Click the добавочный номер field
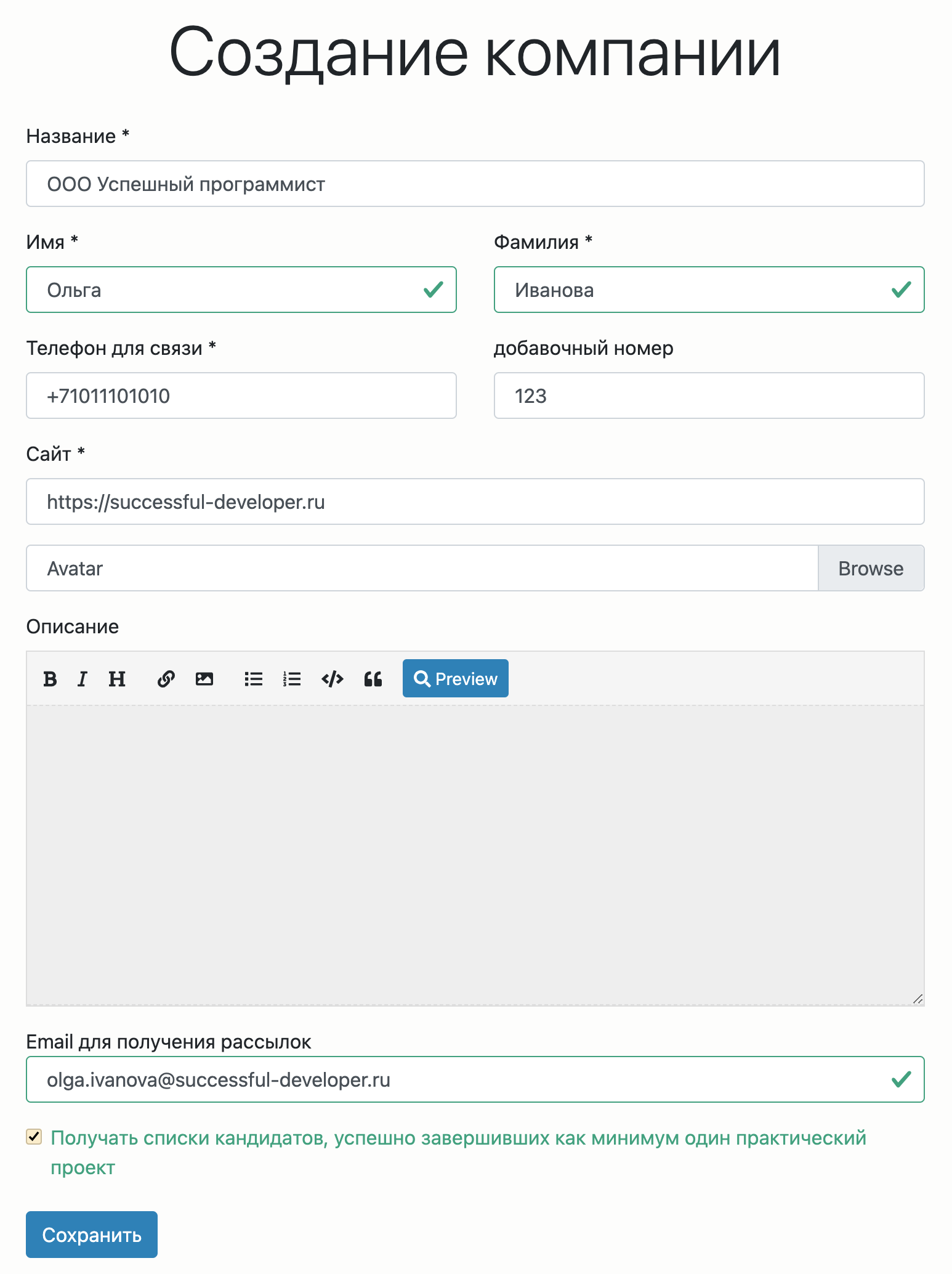This screenshot has width=952, height=1274. 709,396
